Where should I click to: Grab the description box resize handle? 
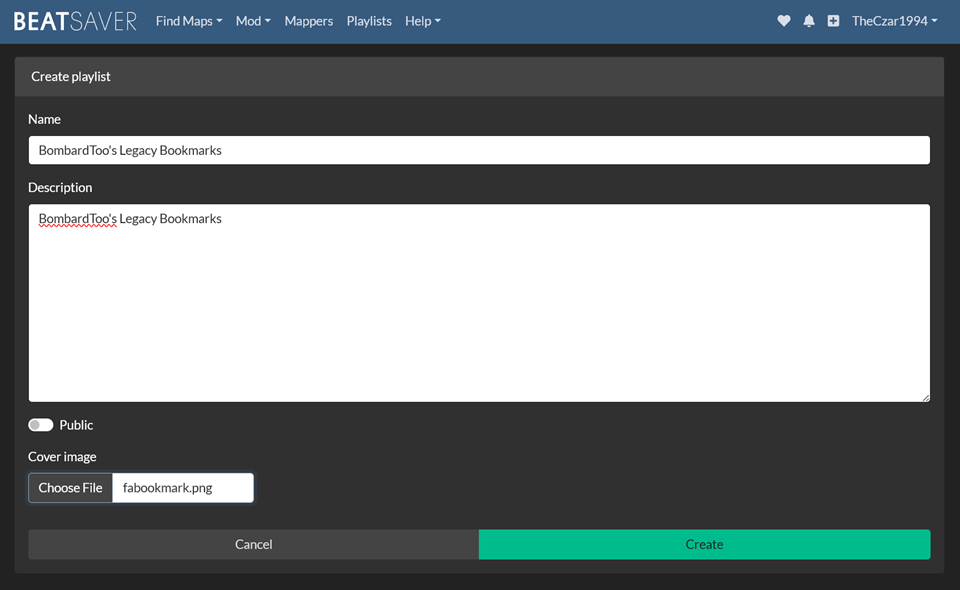coord(925,397)
